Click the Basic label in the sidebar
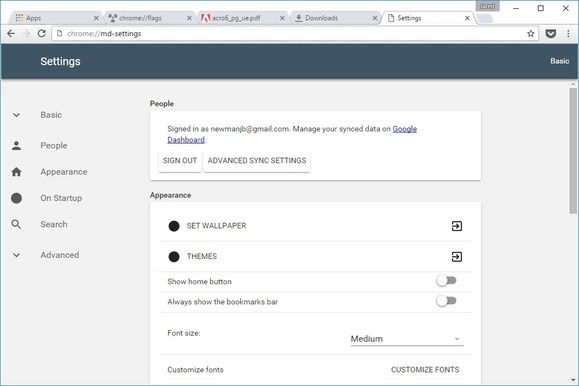The width and height of the screenshot is (579, 386). click(51, 115)
